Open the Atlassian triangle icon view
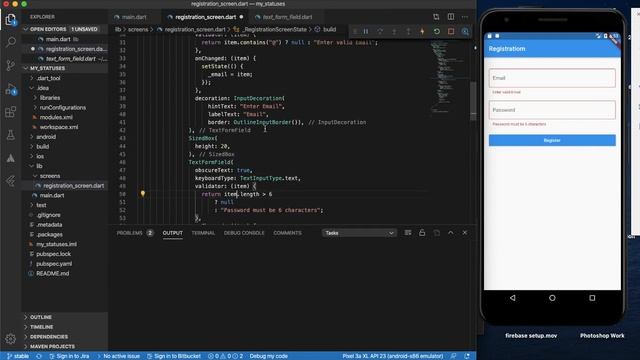Viewport: 640px width, 360px height. point(11,158)
